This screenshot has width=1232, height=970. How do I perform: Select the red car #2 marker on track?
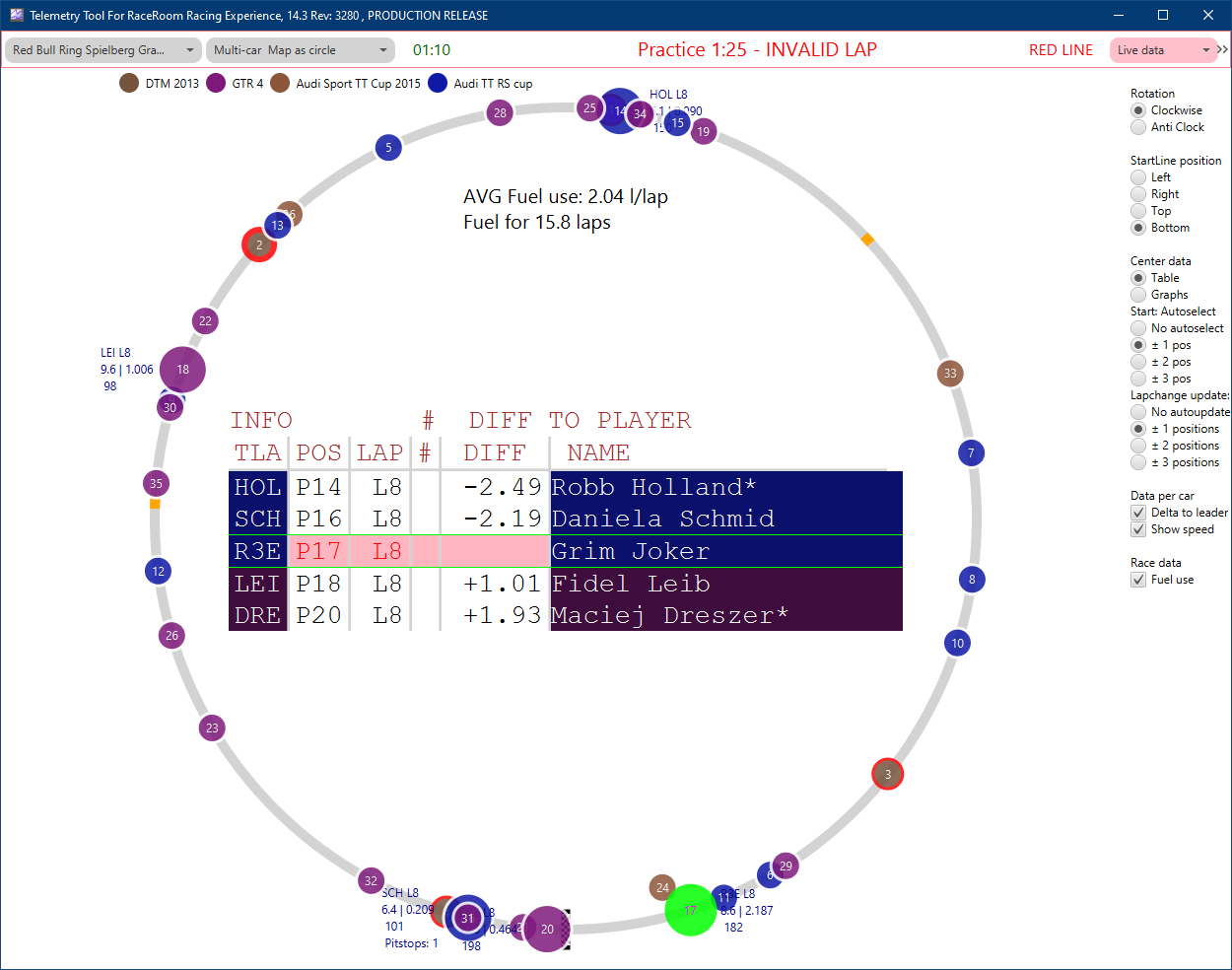(258, 244)
